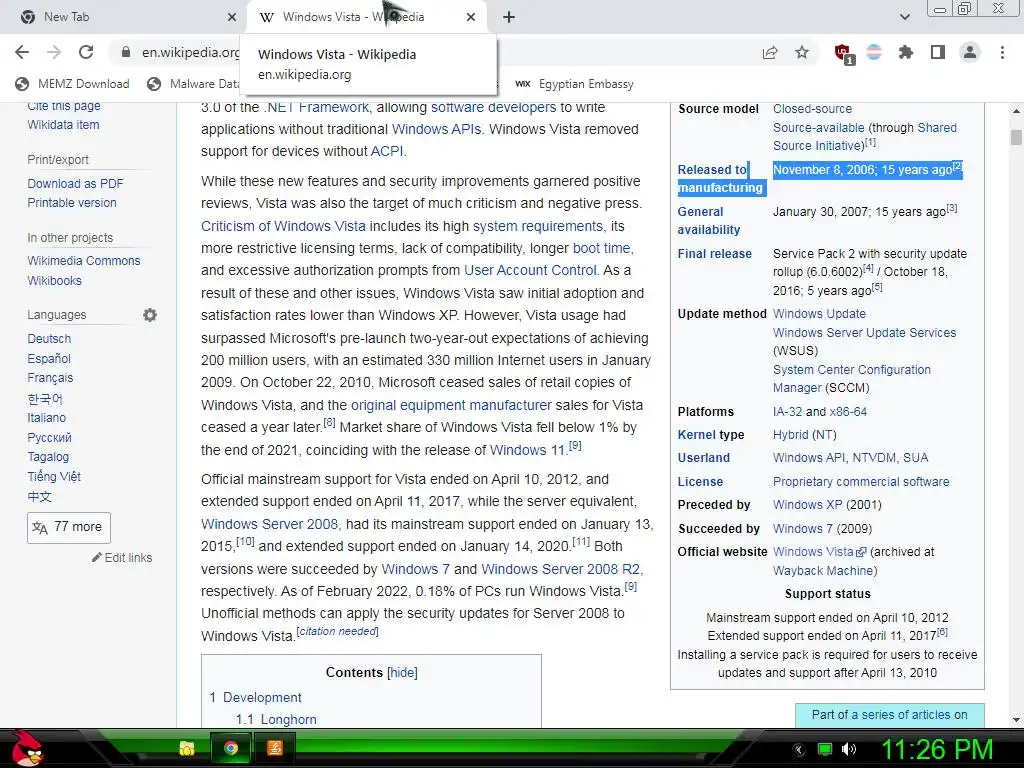This screenshot has width=1024, height=768.
Task: Open Criticism of Windows Vista link
Action: coord(283,226)
